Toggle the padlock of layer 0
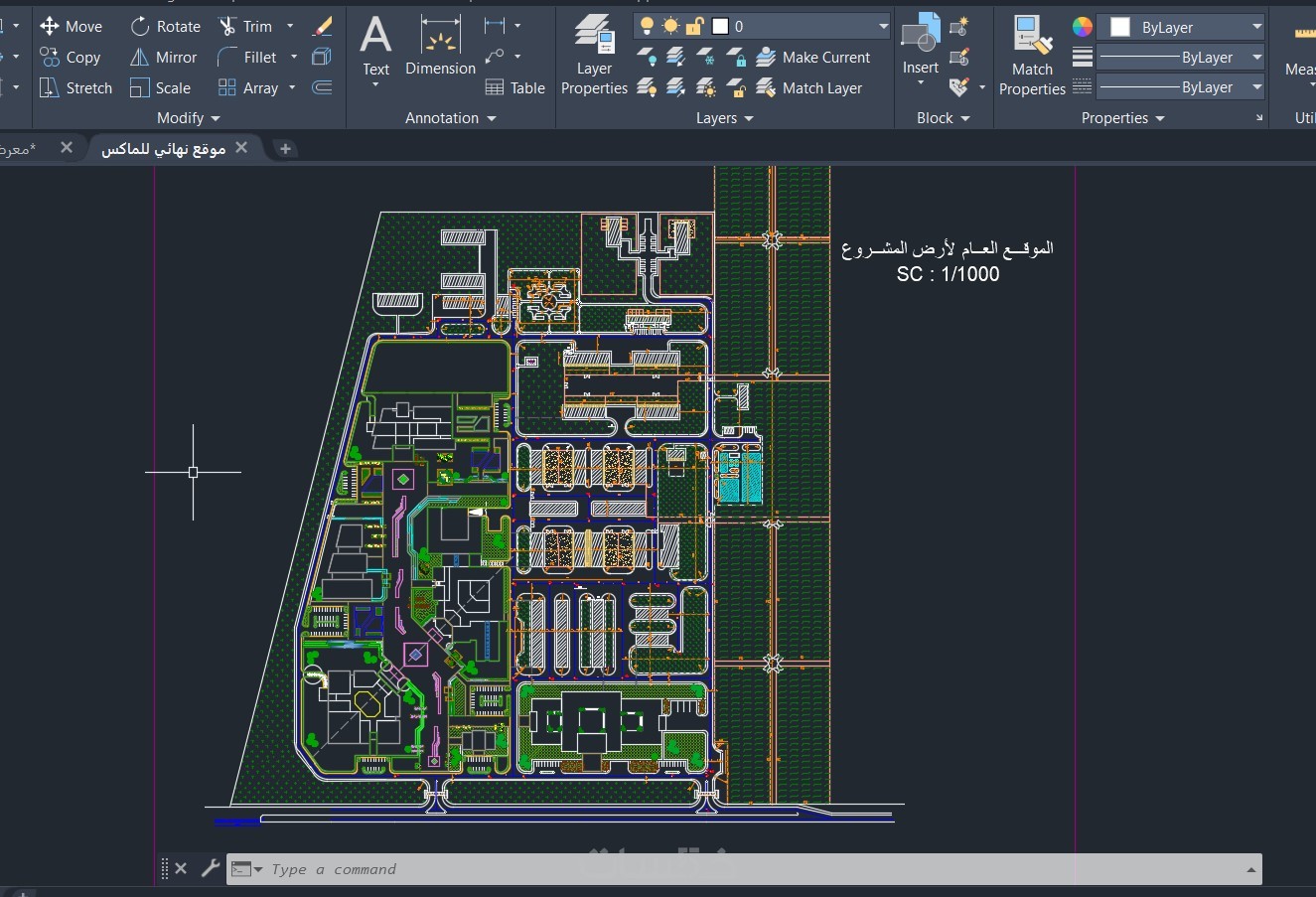This screenshot has width=1316, height=897. click(x=695, y=27)
